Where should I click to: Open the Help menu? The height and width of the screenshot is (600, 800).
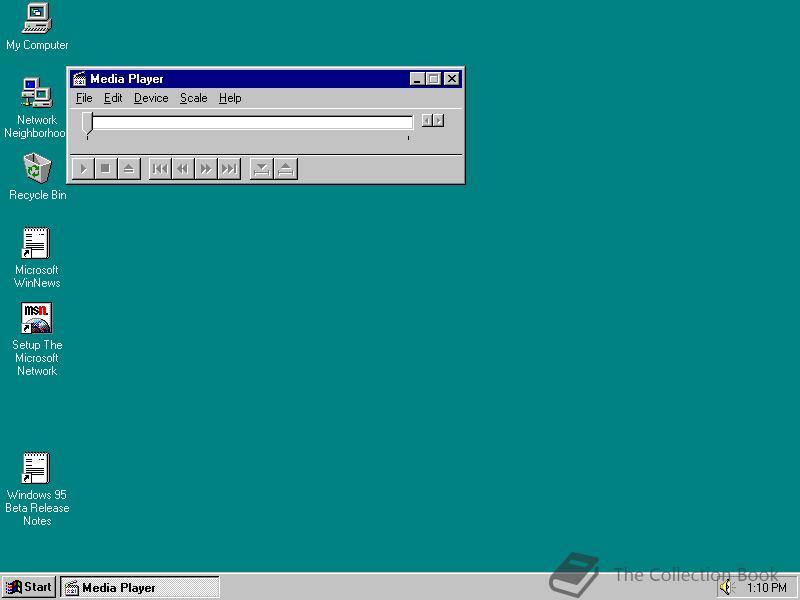[x=230, y=98]
